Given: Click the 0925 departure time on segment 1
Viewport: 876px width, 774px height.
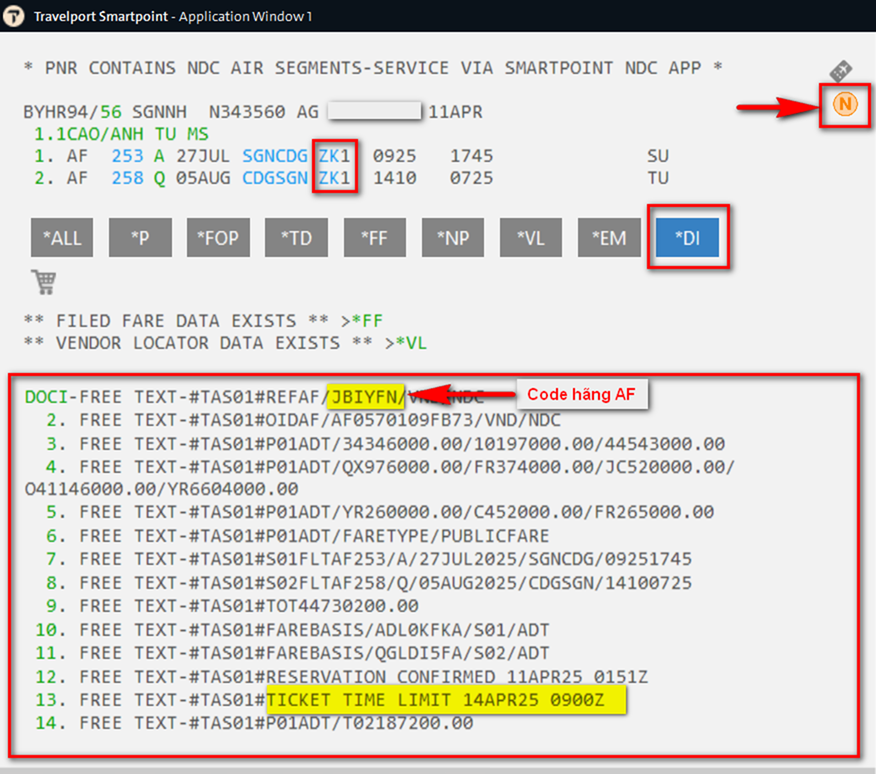Looking at the screenshot, I should point(394,156).
